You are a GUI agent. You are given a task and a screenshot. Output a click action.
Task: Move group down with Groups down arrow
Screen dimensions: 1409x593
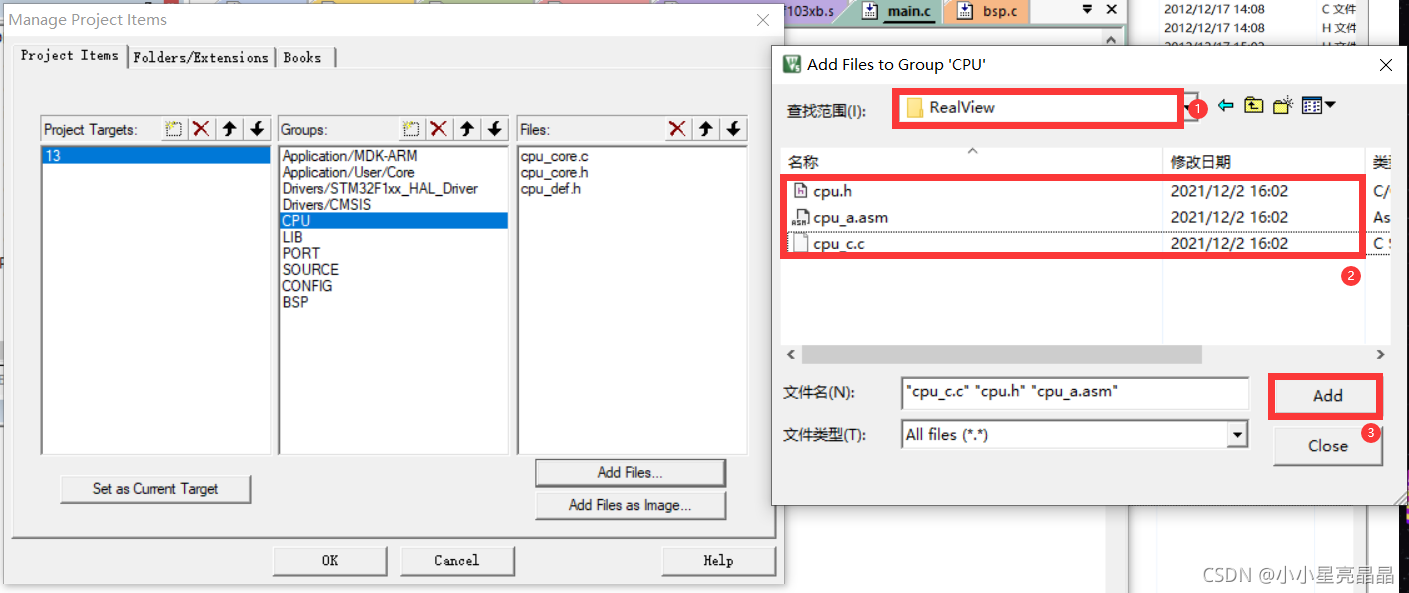click(494, 129)
